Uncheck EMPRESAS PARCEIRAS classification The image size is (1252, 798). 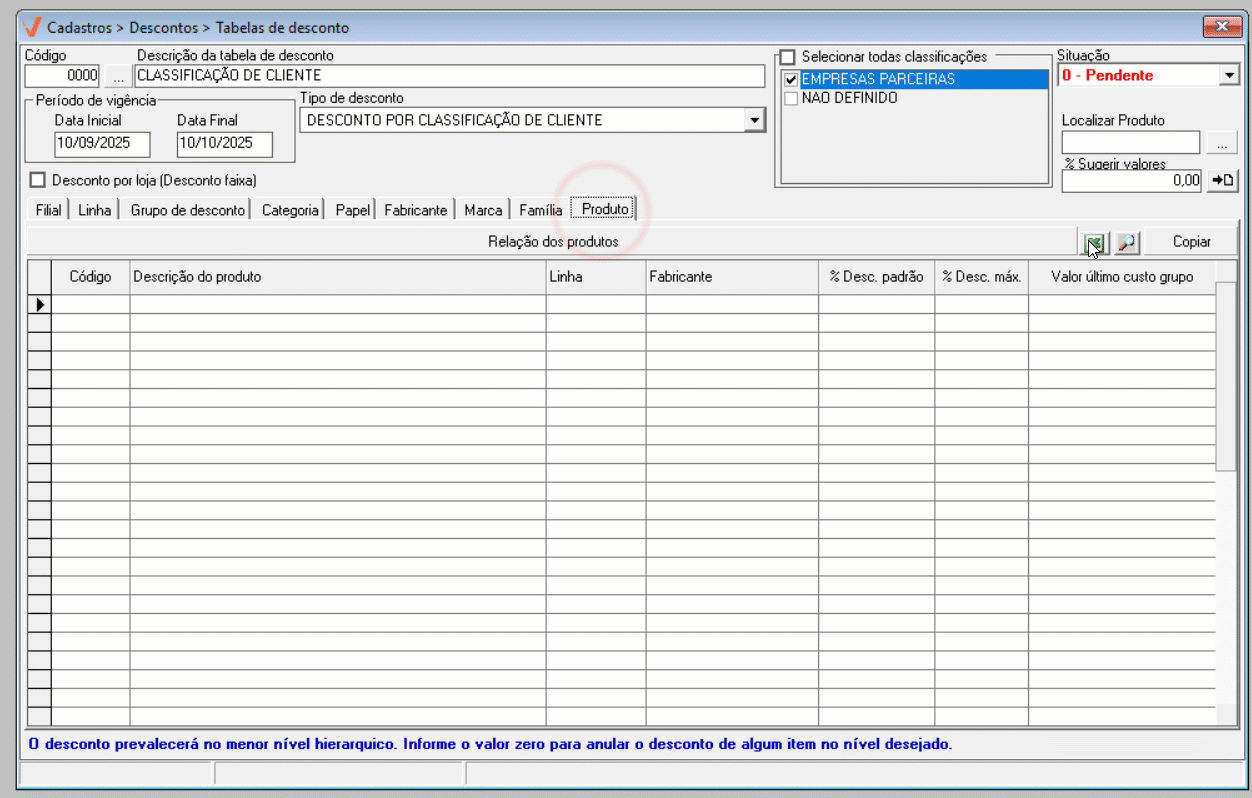pos(791,79)
